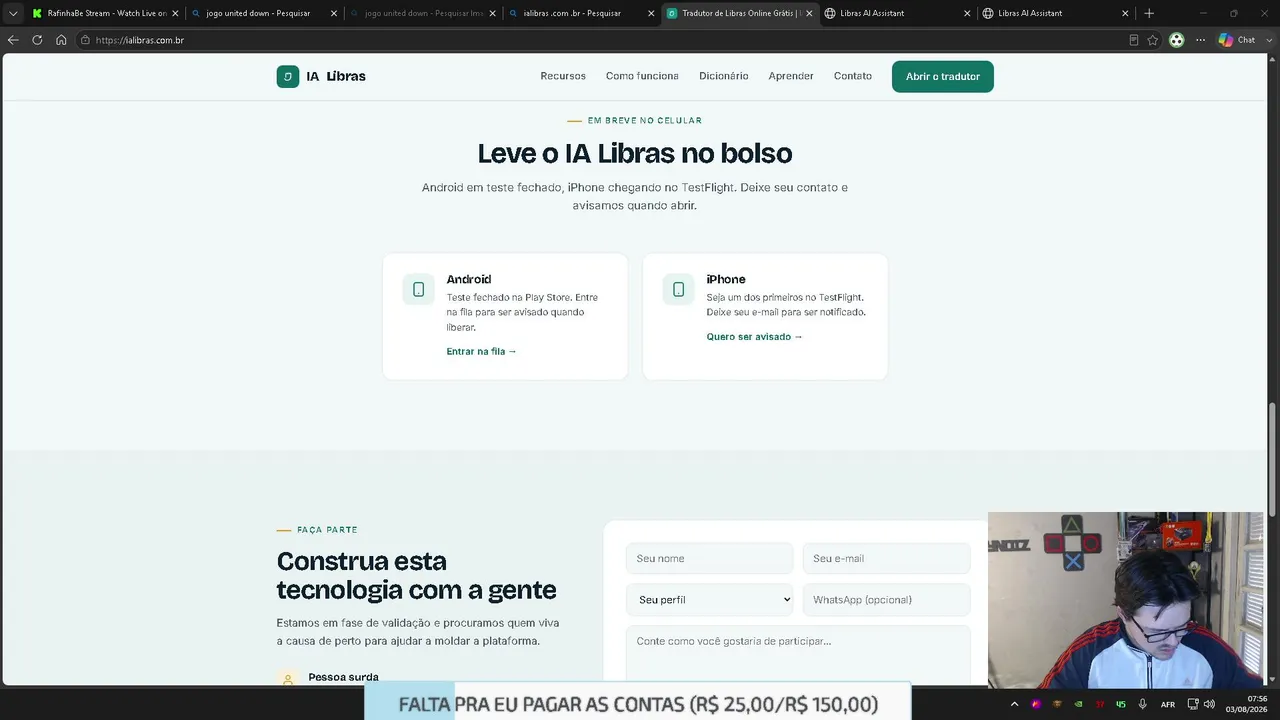1280x720 pixels.
Task: Click the 'Pessoa surda' text
Action: (343, 678)
